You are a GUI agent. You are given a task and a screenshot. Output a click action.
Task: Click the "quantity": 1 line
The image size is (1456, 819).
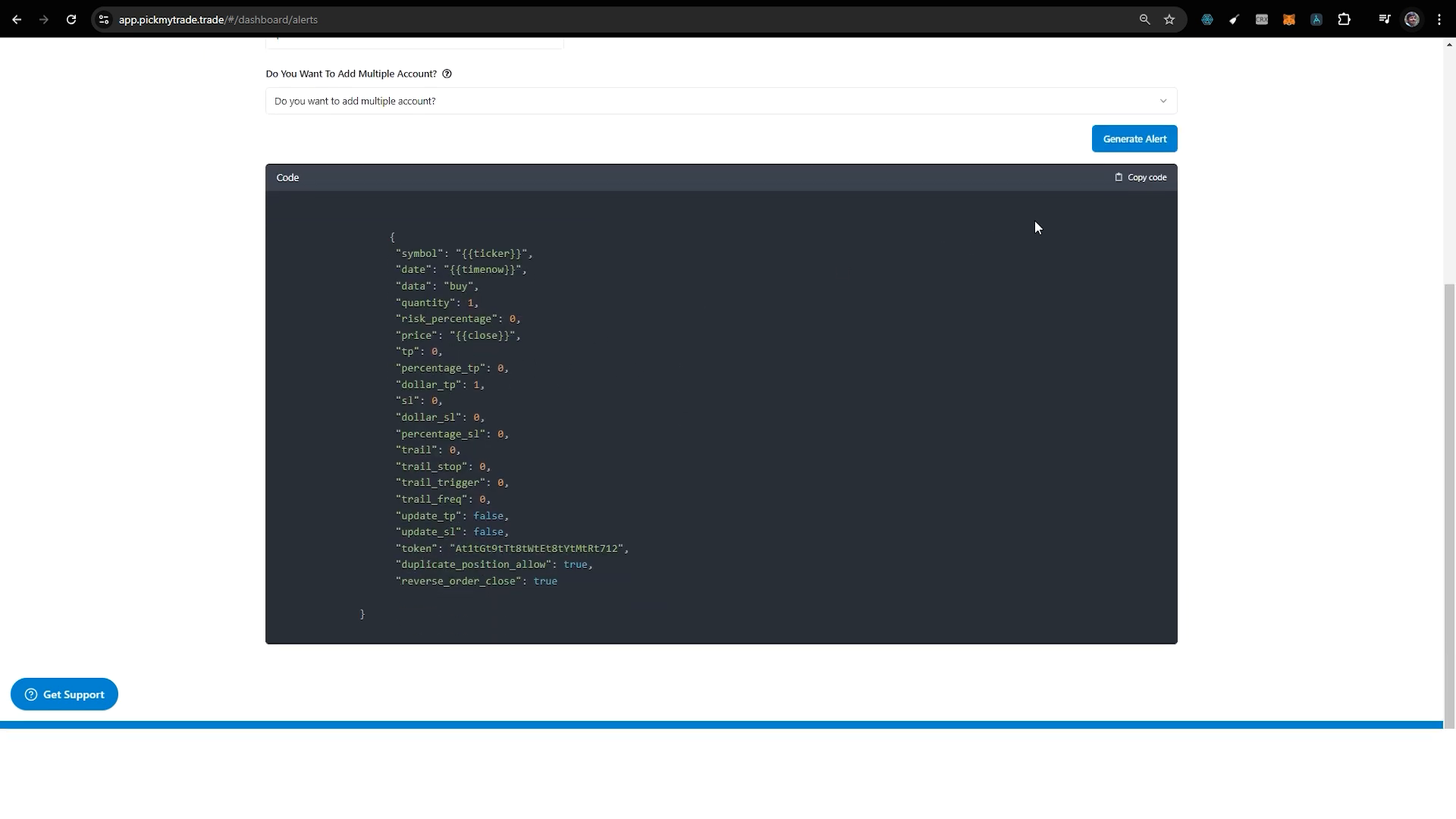click(437, 303)
